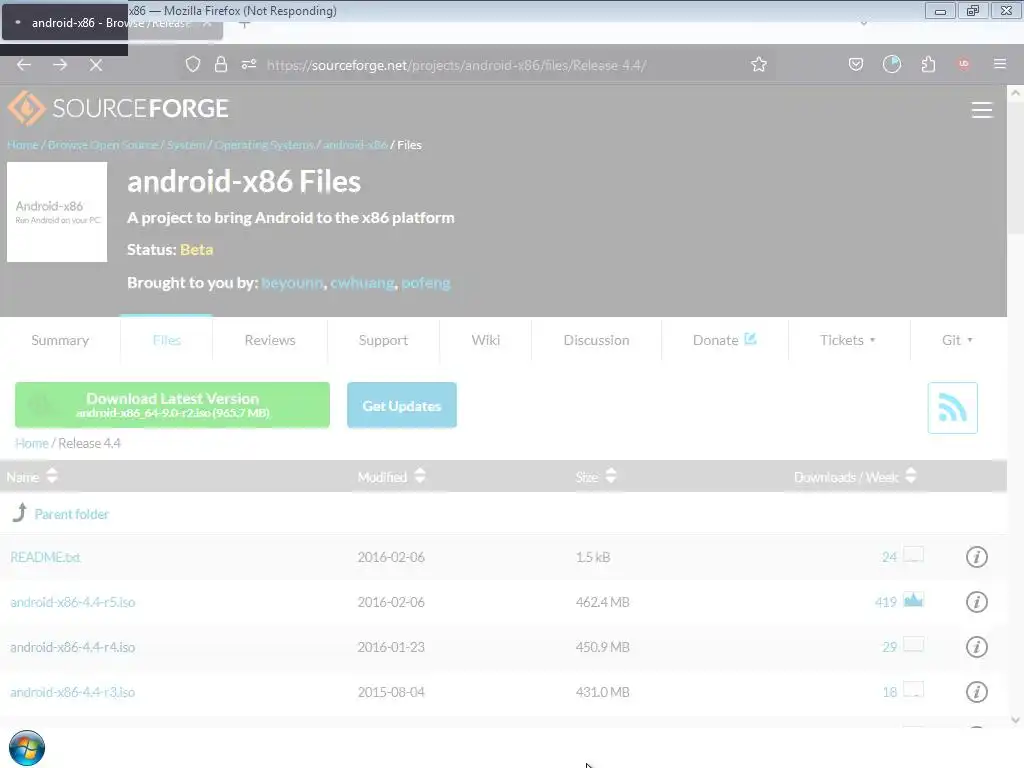Download android-x86-4.4-r5.iso
The width and height of the screenshot is (1024, 768).
coord(72,602)
